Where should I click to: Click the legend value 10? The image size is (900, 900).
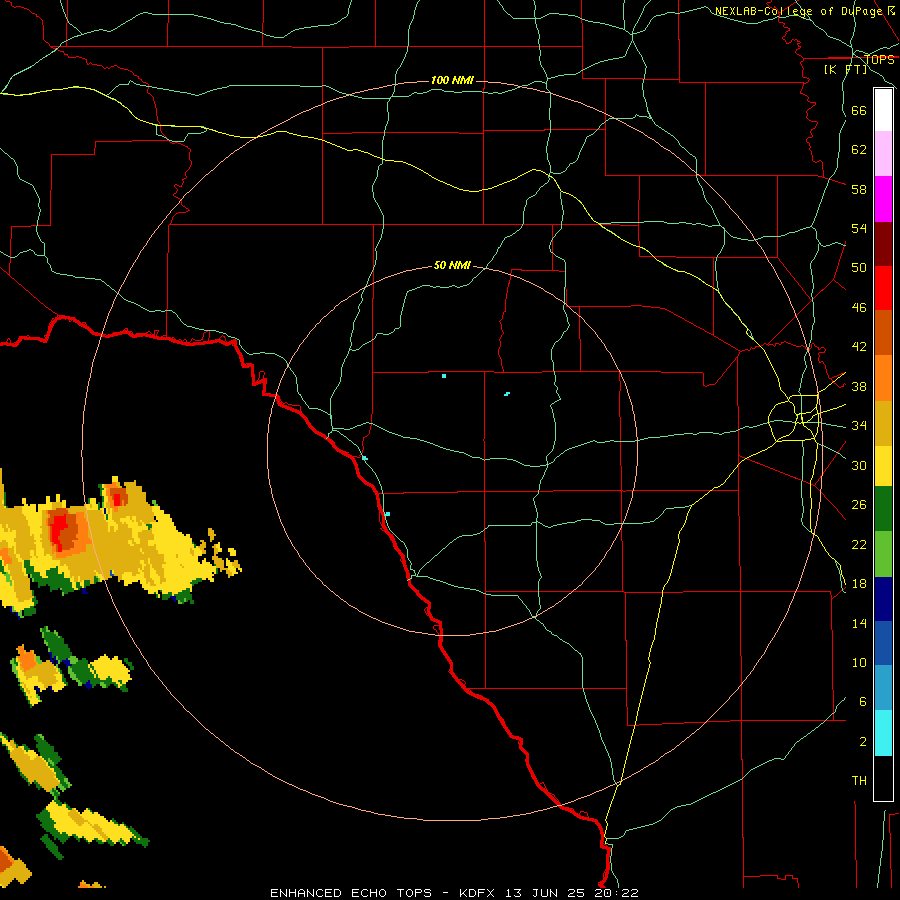859,663
